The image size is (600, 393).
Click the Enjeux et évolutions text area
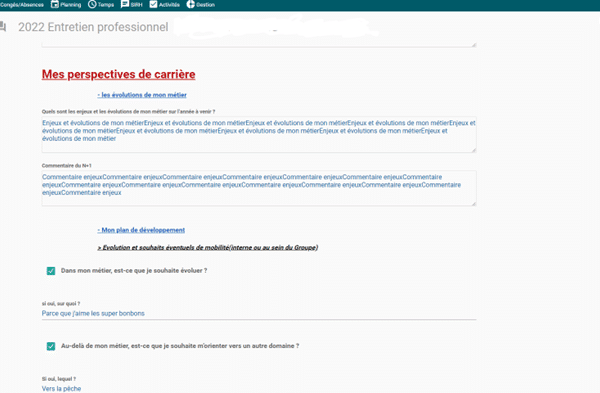pyautogui.click(x=259, y=134)
